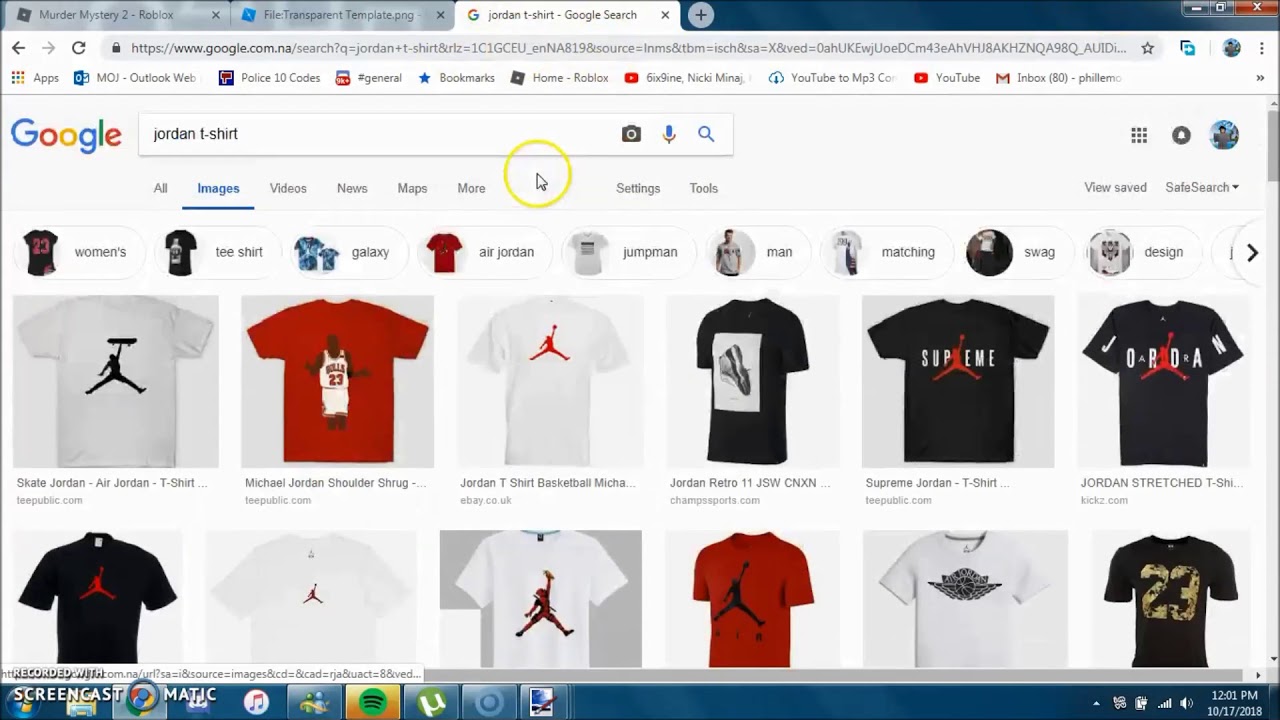The width and height of the screenshot is (1280, 720).
Task: Open the iTunes taskbar icon
Action: (256, 702)
